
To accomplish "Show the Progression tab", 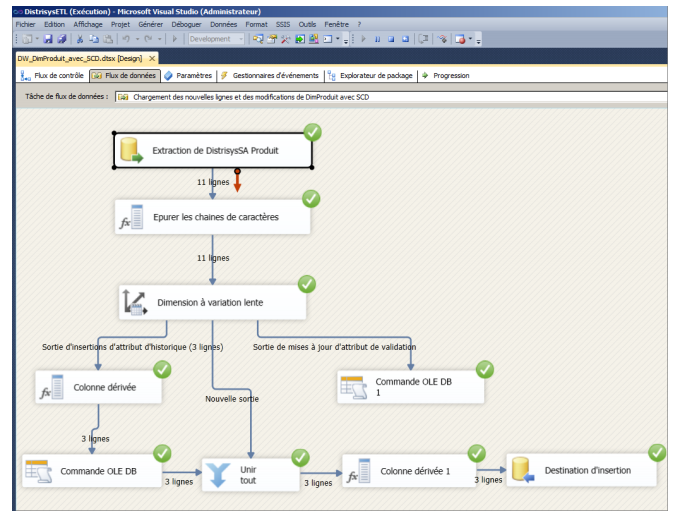I will 446,75.
